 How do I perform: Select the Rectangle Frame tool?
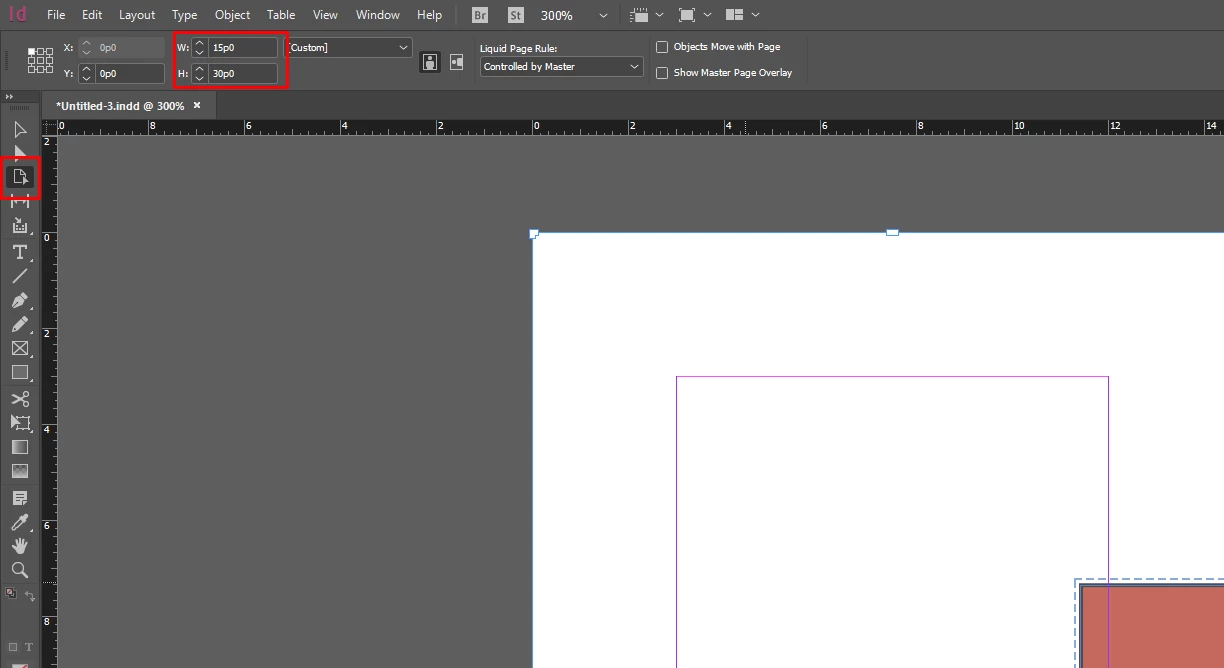(20, 348)
